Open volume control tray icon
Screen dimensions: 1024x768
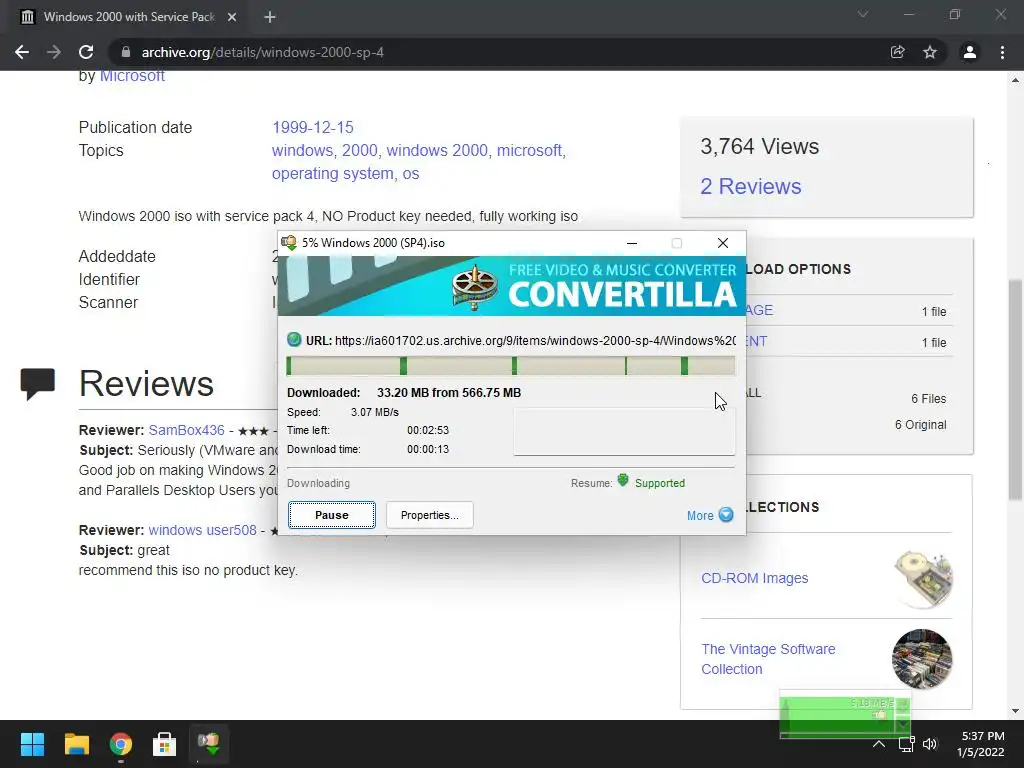coord(930,744)
